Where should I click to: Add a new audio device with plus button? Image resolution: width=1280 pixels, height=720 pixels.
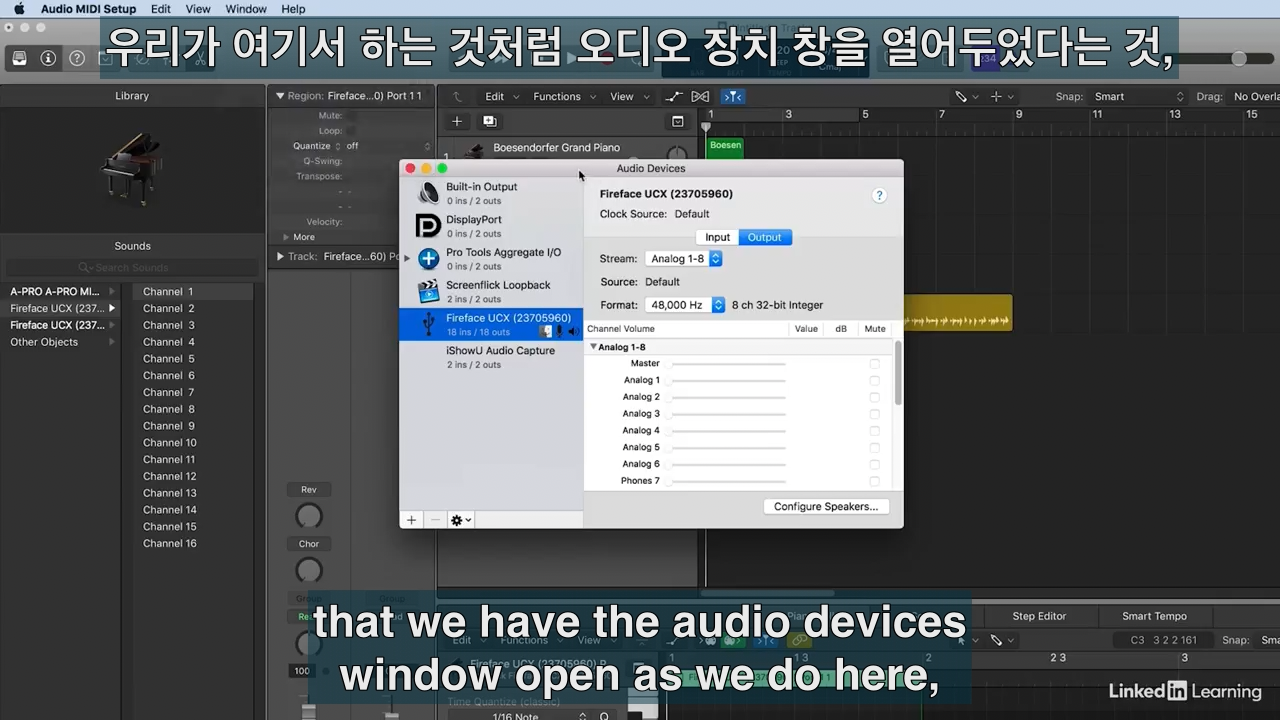411,520
